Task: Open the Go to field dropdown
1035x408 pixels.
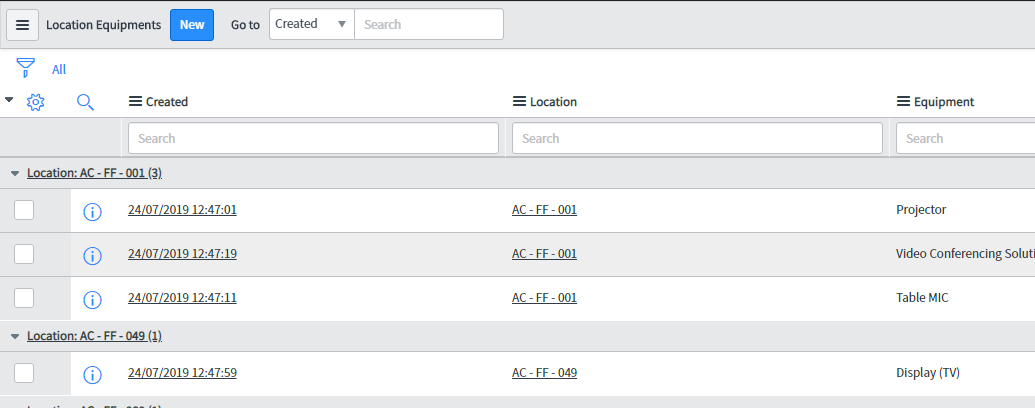Action: [312, 24]
